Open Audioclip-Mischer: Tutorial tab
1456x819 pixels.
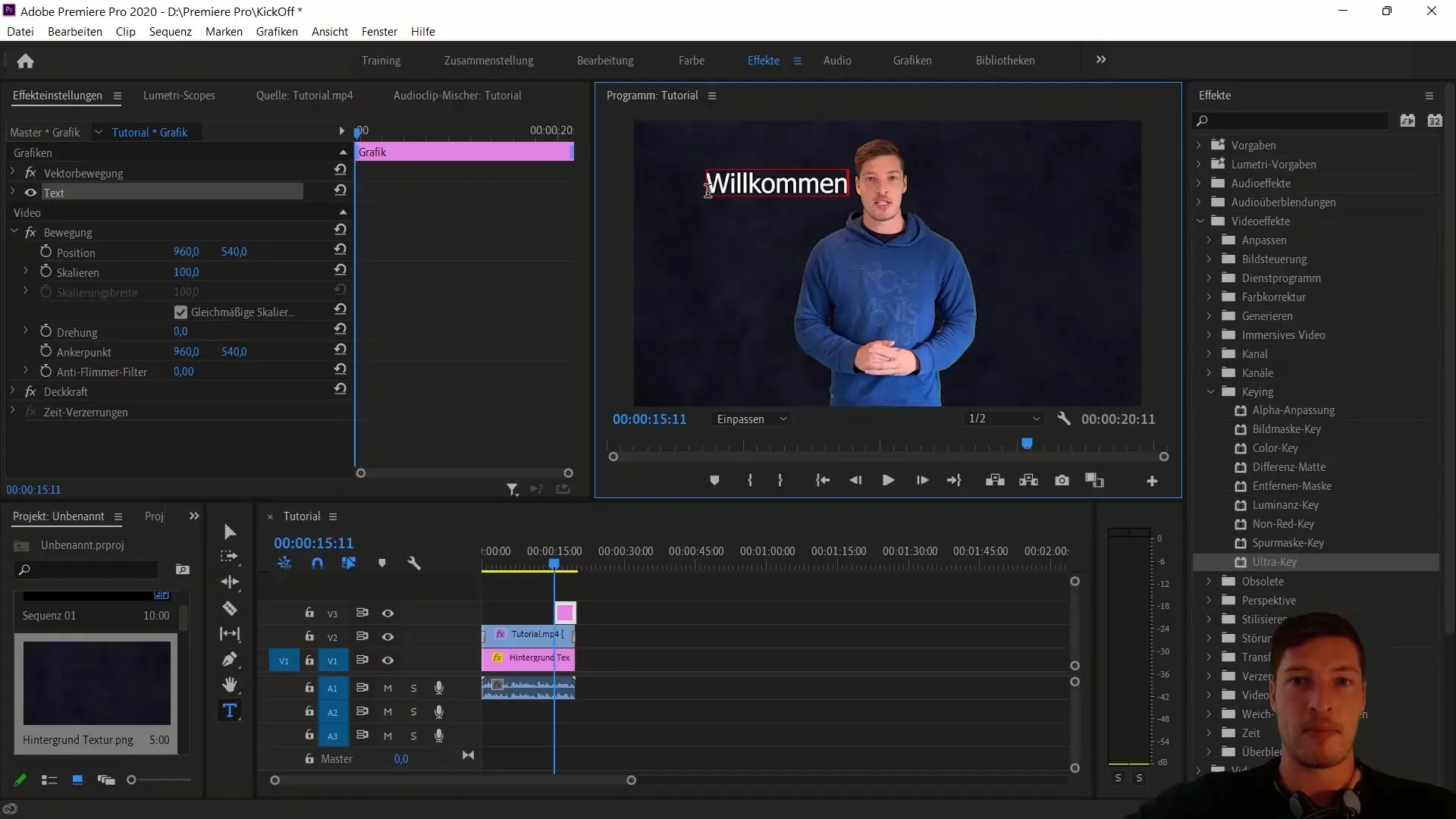tap(457, 95)
